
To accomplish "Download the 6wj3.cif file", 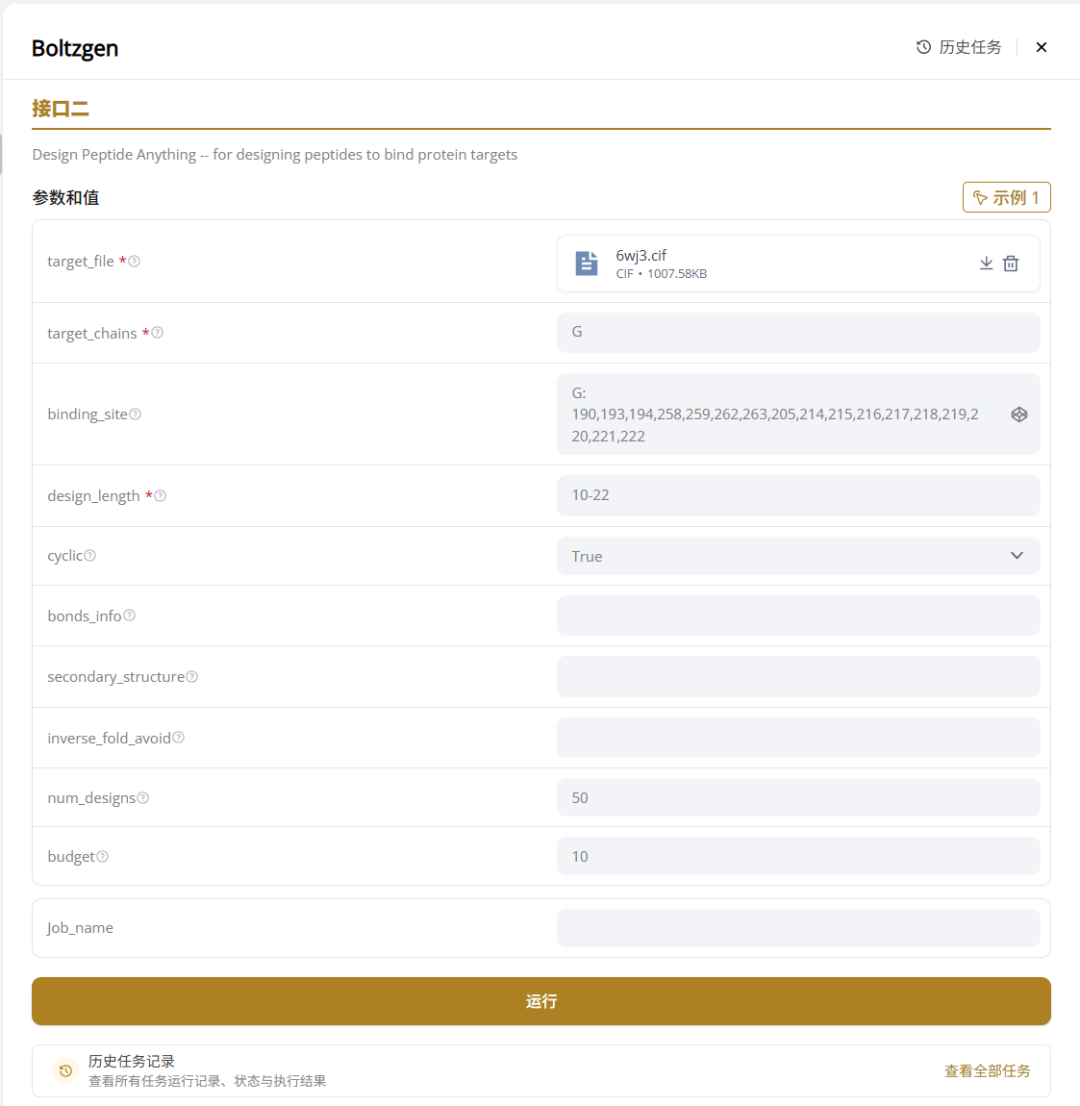I will [986, 262].
